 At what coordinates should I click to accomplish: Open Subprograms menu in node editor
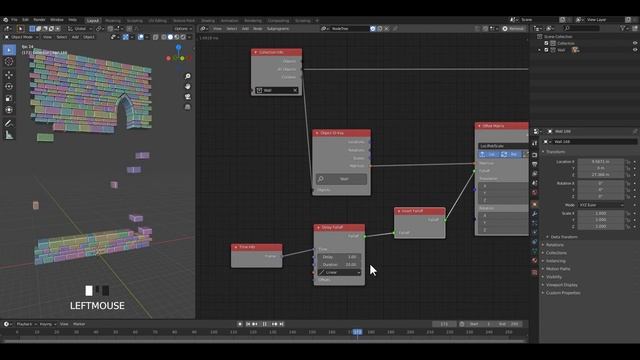[x=278, y=29]
